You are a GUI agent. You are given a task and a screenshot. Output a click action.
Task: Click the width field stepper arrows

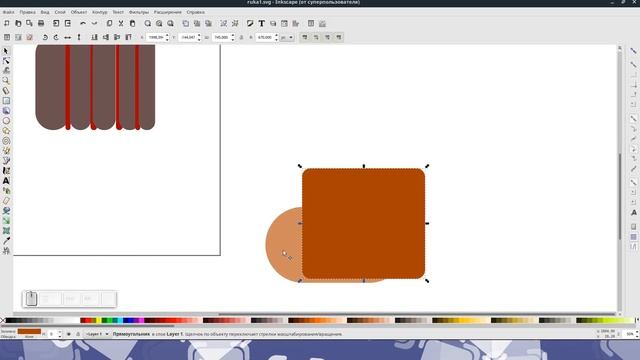(233, 37)
